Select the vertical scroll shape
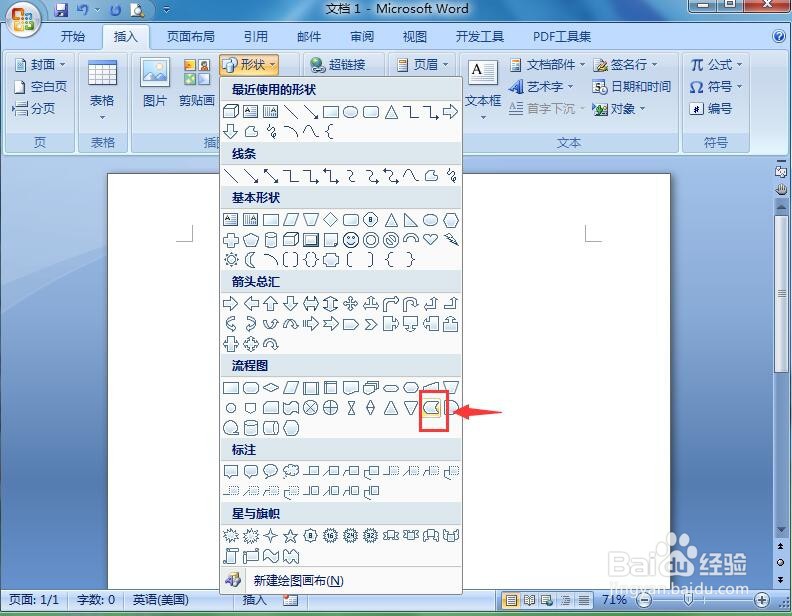 tap(230, 556)
